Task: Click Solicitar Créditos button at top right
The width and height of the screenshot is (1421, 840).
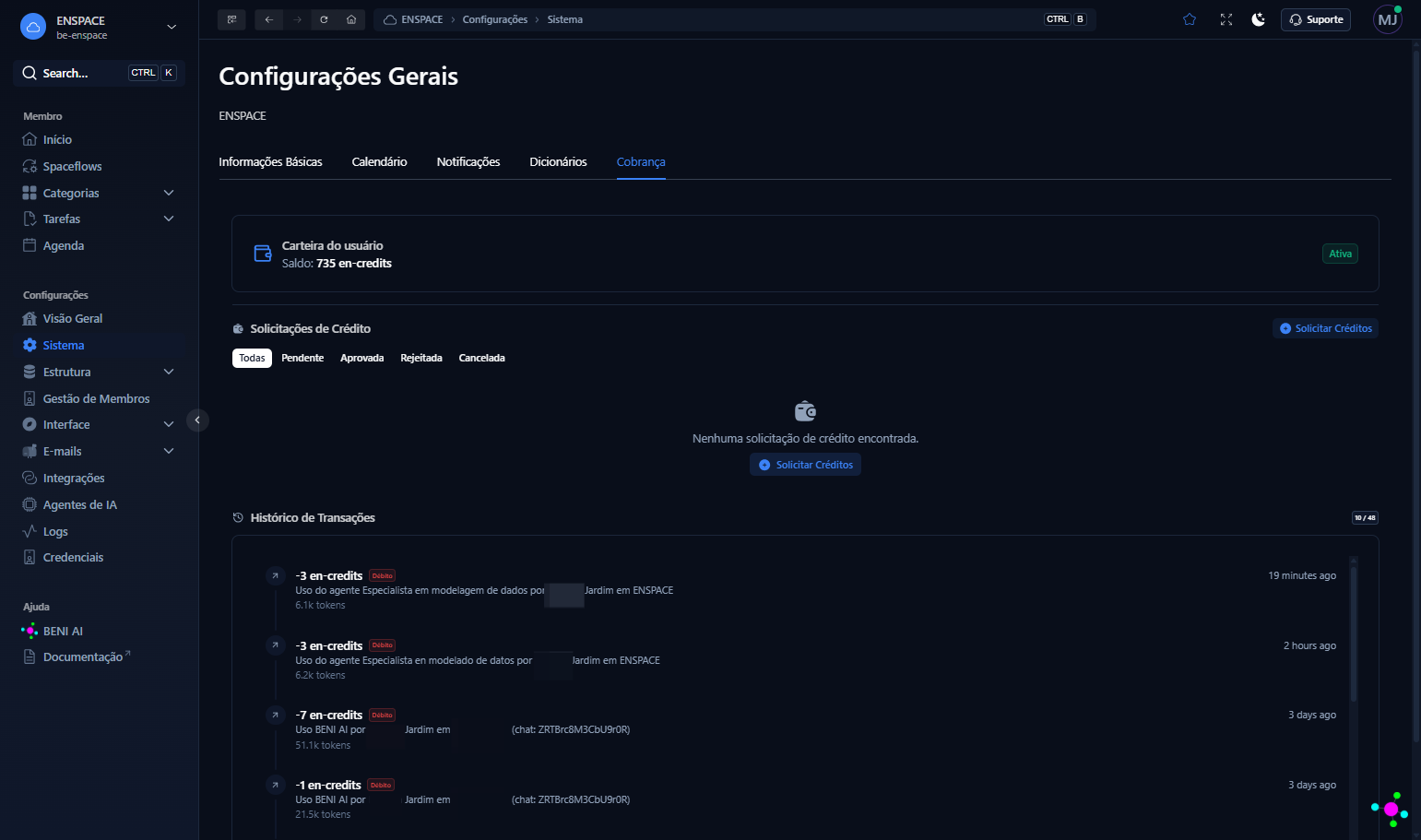Action: [x=1325, y=328]
